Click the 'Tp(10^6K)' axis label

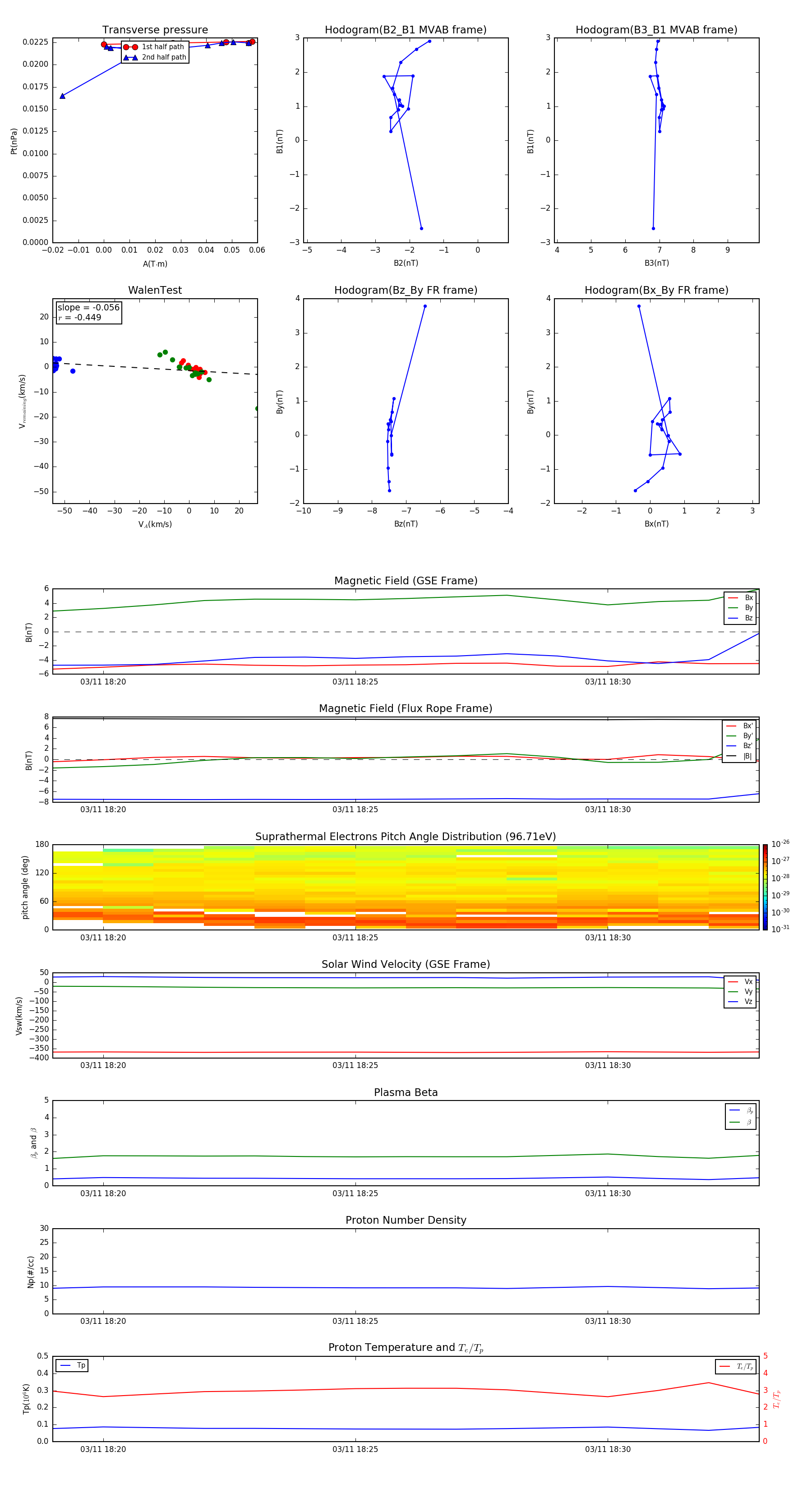coord(26,1399)
